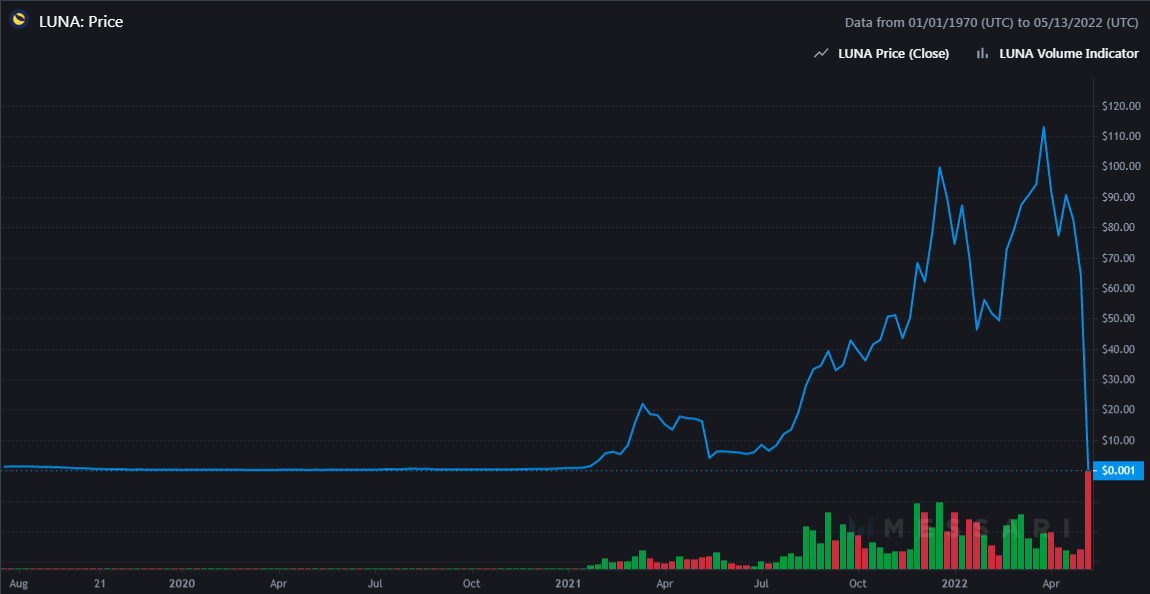1150x594 pixels.
Task: Click the $10.00 price axis label
Action: click(x=1121, y=441)
